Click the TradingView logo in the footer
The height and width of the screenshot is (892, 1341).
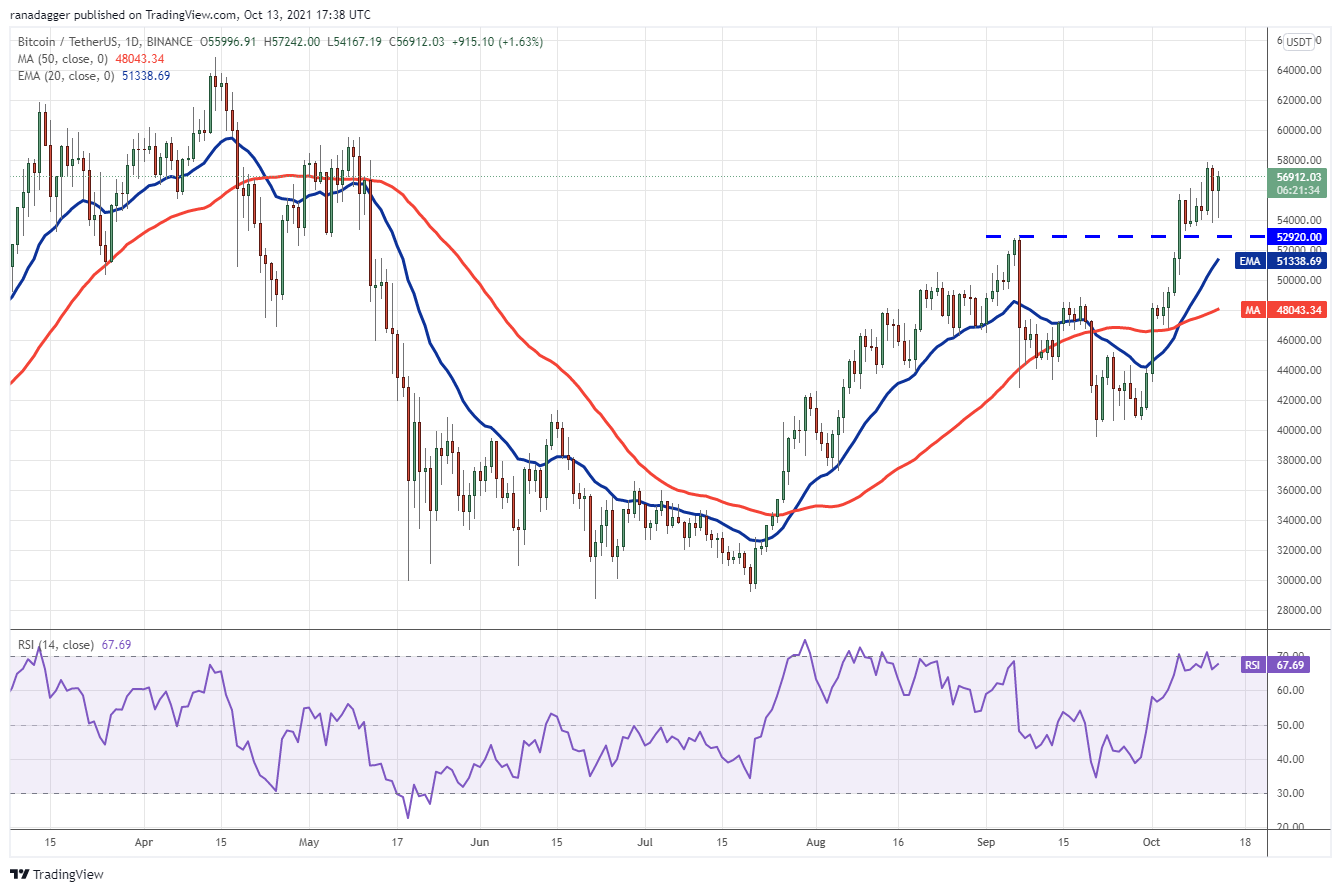point(57,874)
